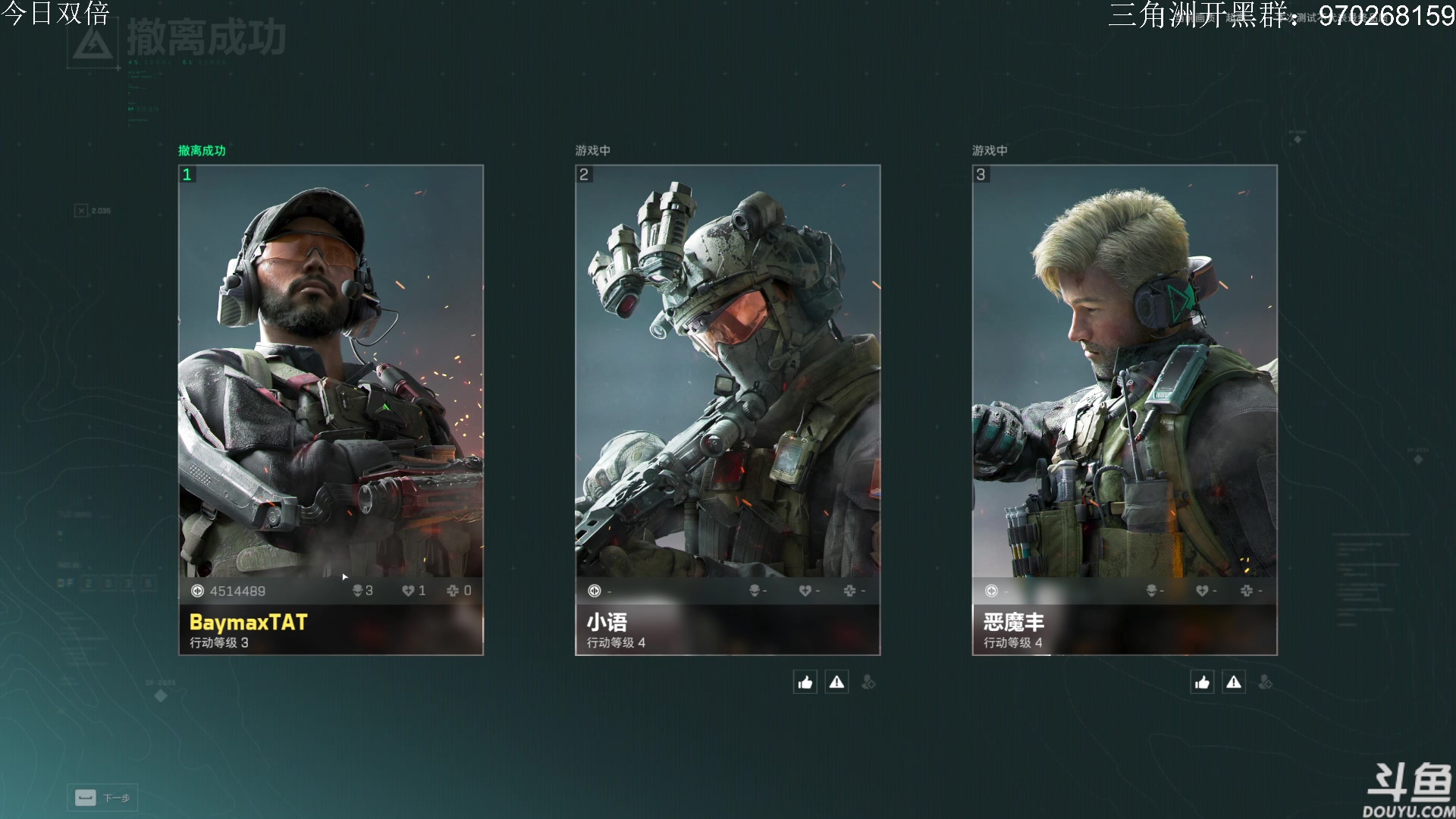Screen dimensions: 1456x819
Task: Give 恶魔丰 a thumbs-up
Action: click(x=1203, y=682)
